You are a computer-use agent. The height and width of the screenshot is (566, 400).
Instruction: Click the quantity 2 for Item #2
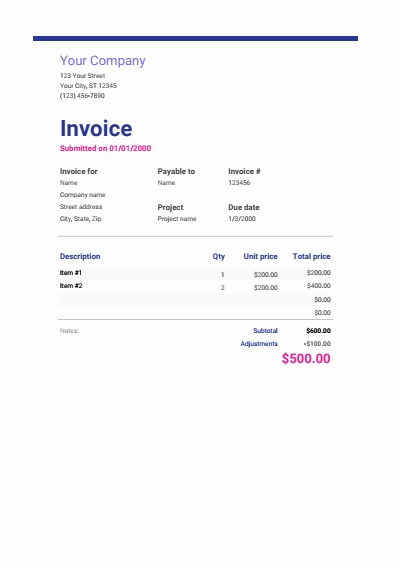pos(223,288)
